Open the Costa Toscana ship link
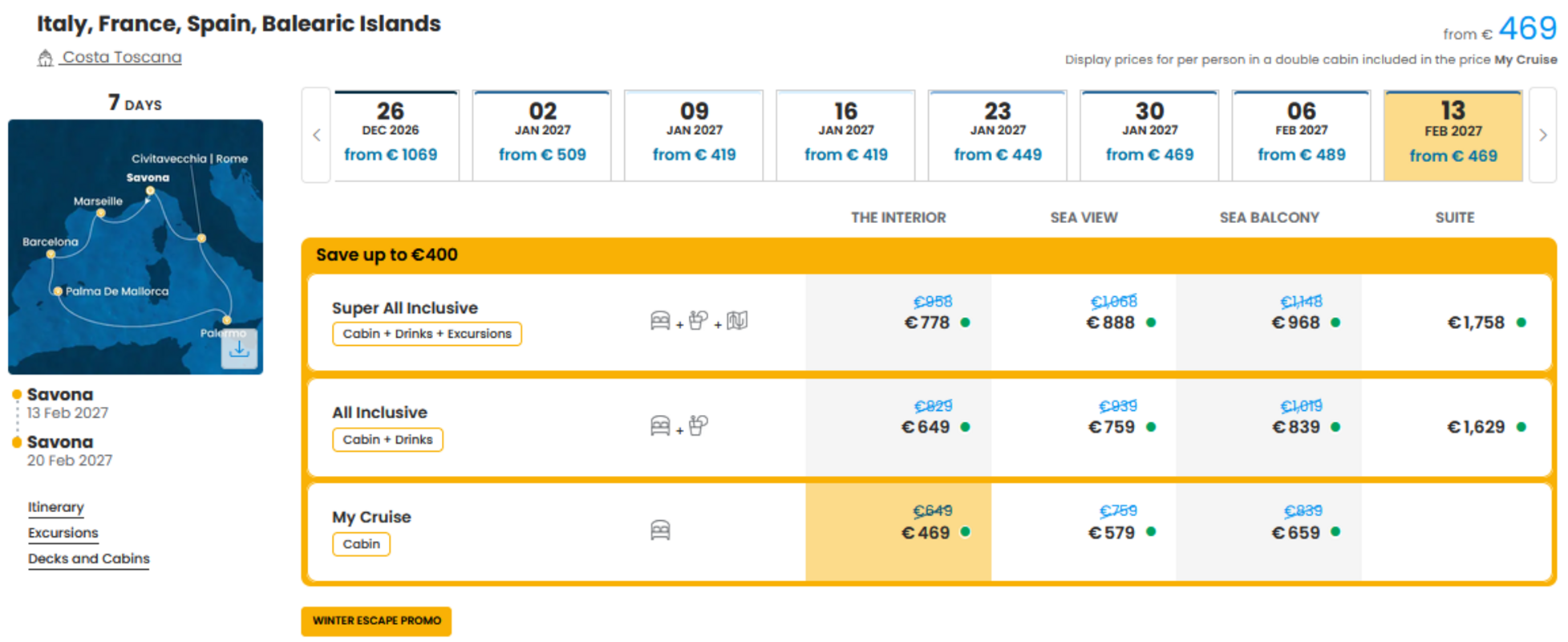Image resolution: width=1568 pixels, height=642 pixels. [122, 57]
